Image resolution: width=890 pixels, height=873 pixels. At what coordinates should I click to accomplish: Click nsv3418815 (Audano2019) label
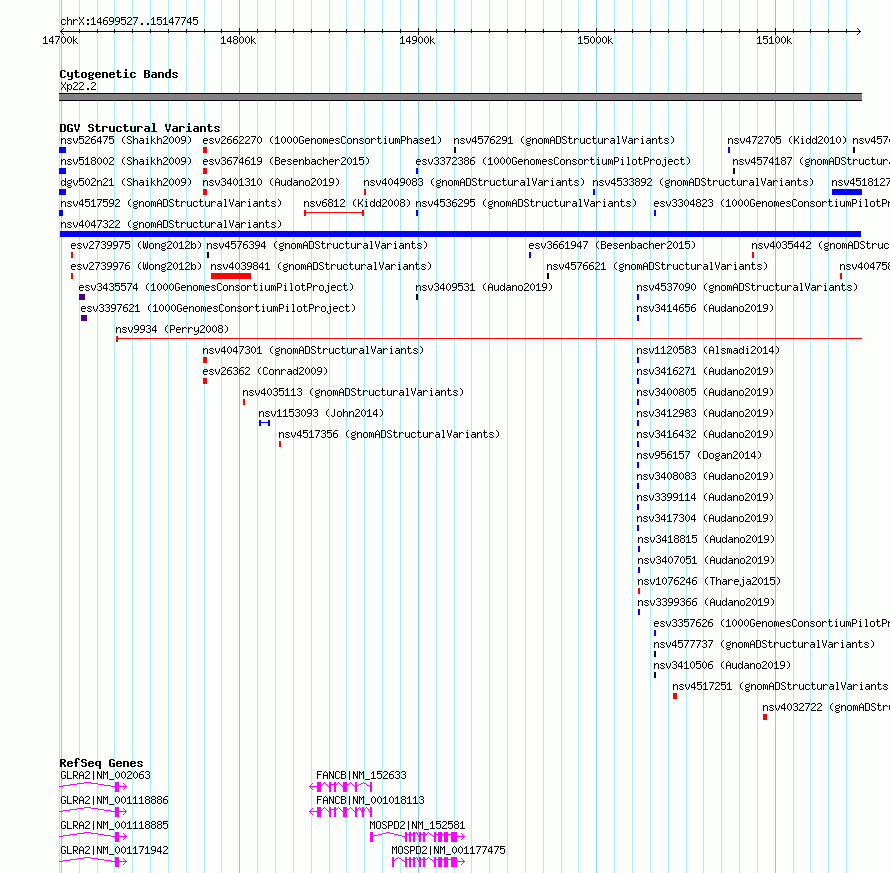pos(706,539)
